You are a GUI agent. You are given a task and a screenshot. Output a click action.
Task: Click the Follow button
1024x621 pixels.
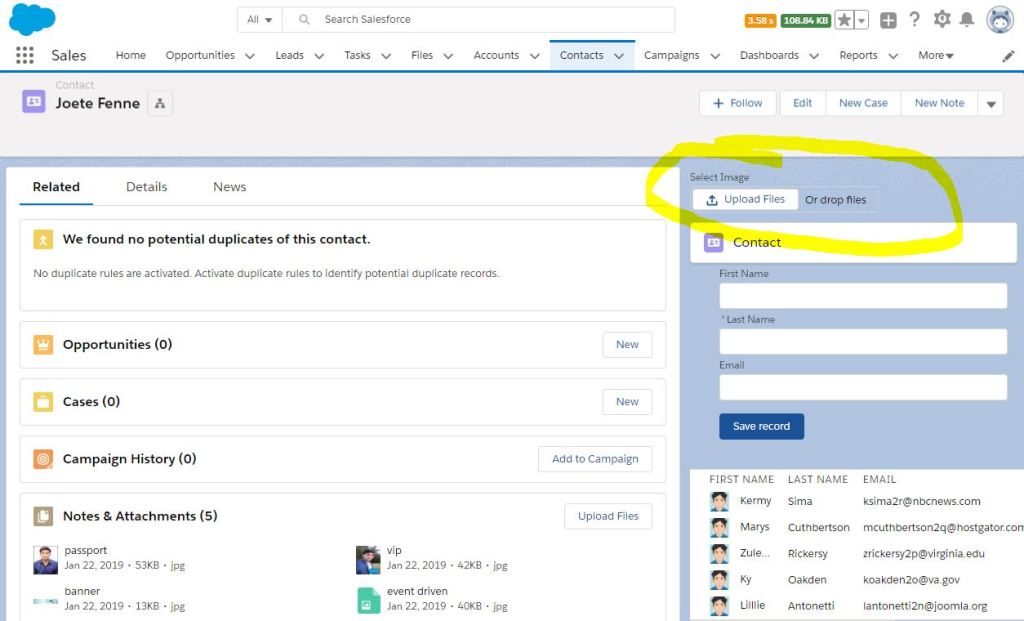coord(738,103)
